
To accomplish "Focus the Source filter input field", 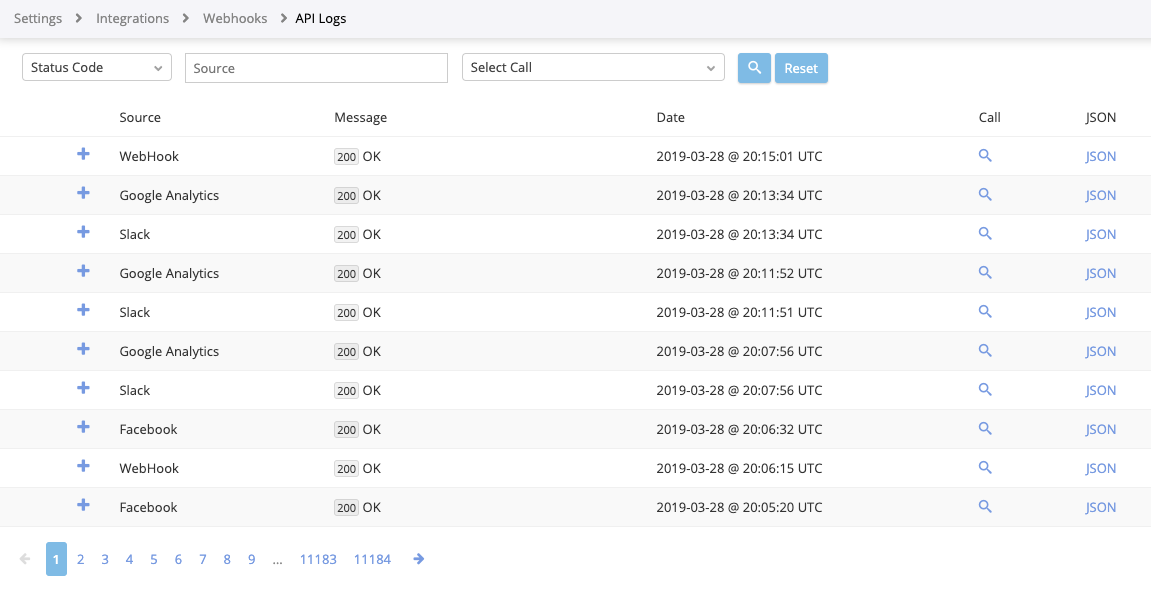I will pyautogui.click(x=316, y=68).
